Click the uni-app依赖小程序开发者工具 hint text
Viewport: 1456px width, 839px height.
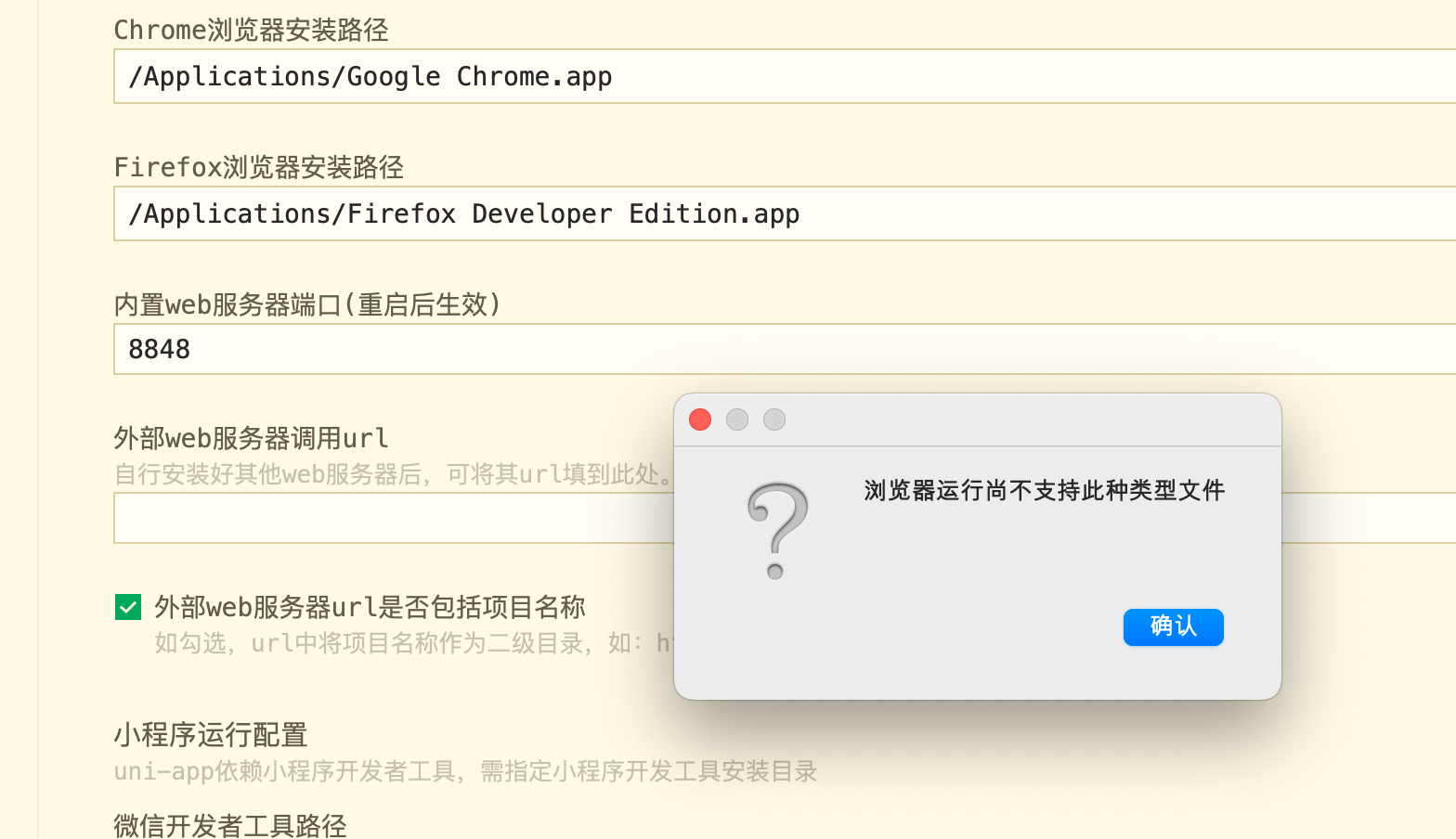tap(464, 771)
